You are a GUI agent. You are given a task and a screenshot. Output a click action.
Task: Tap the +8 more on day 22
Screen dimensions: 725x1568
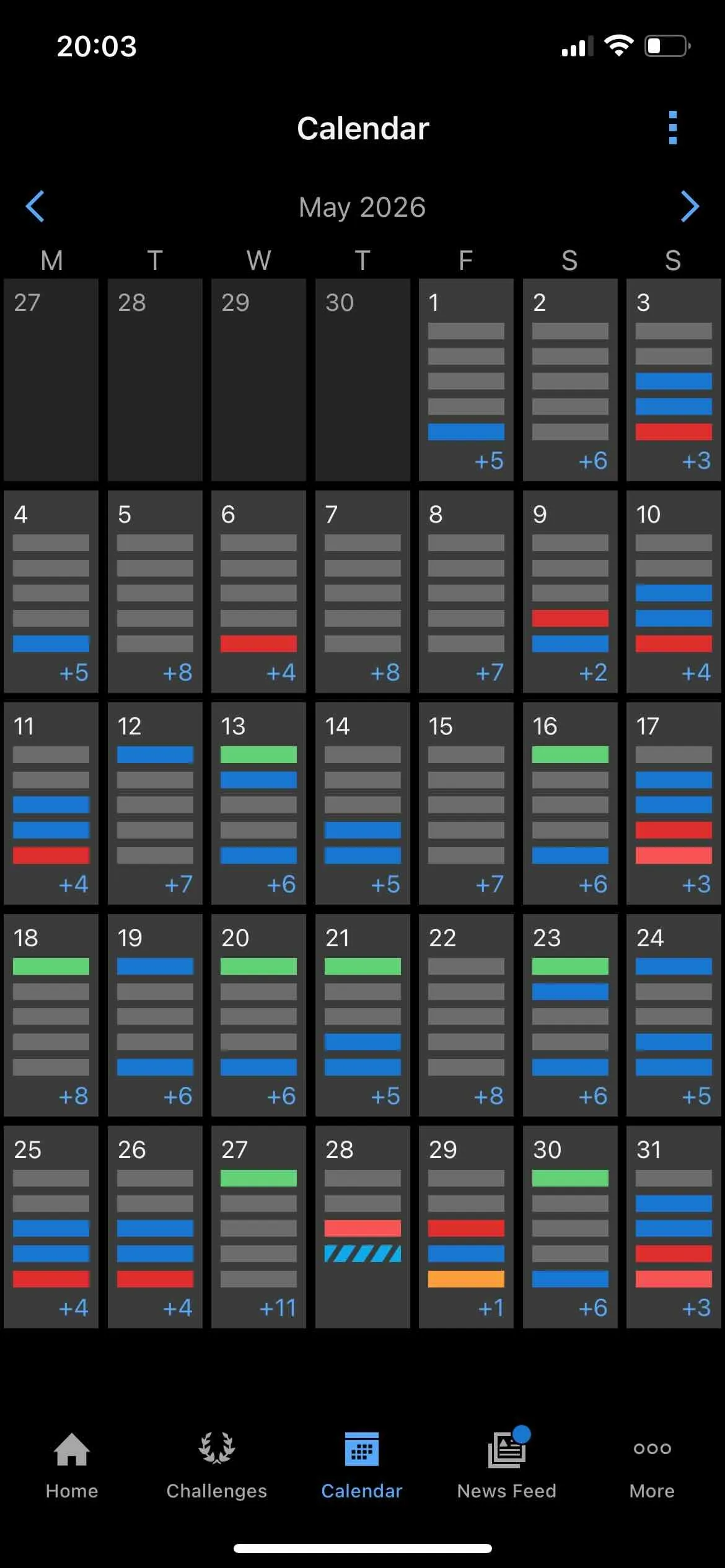point(489,1096)
